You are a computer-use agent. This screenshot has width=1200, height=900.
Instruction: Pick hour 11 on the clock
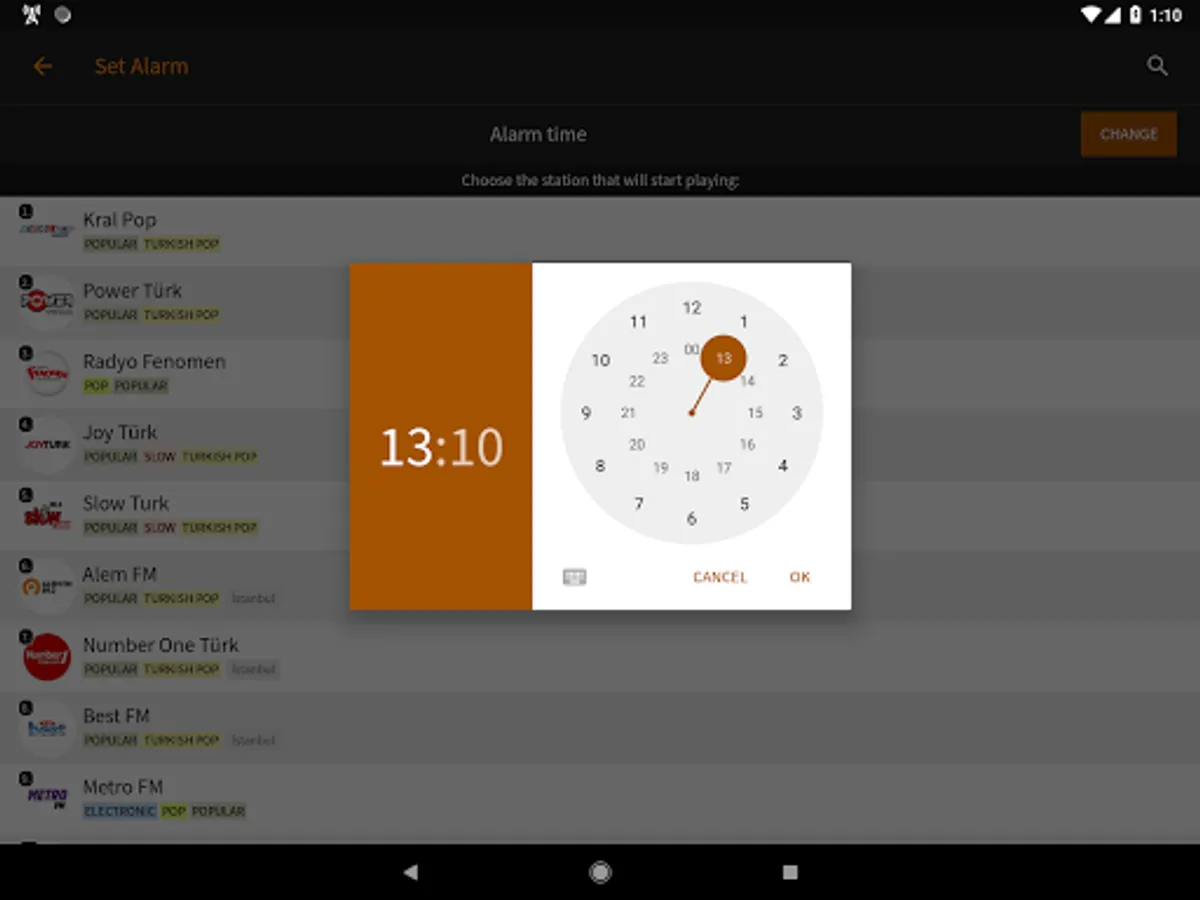pyautogui.click(x=638, y=322)
